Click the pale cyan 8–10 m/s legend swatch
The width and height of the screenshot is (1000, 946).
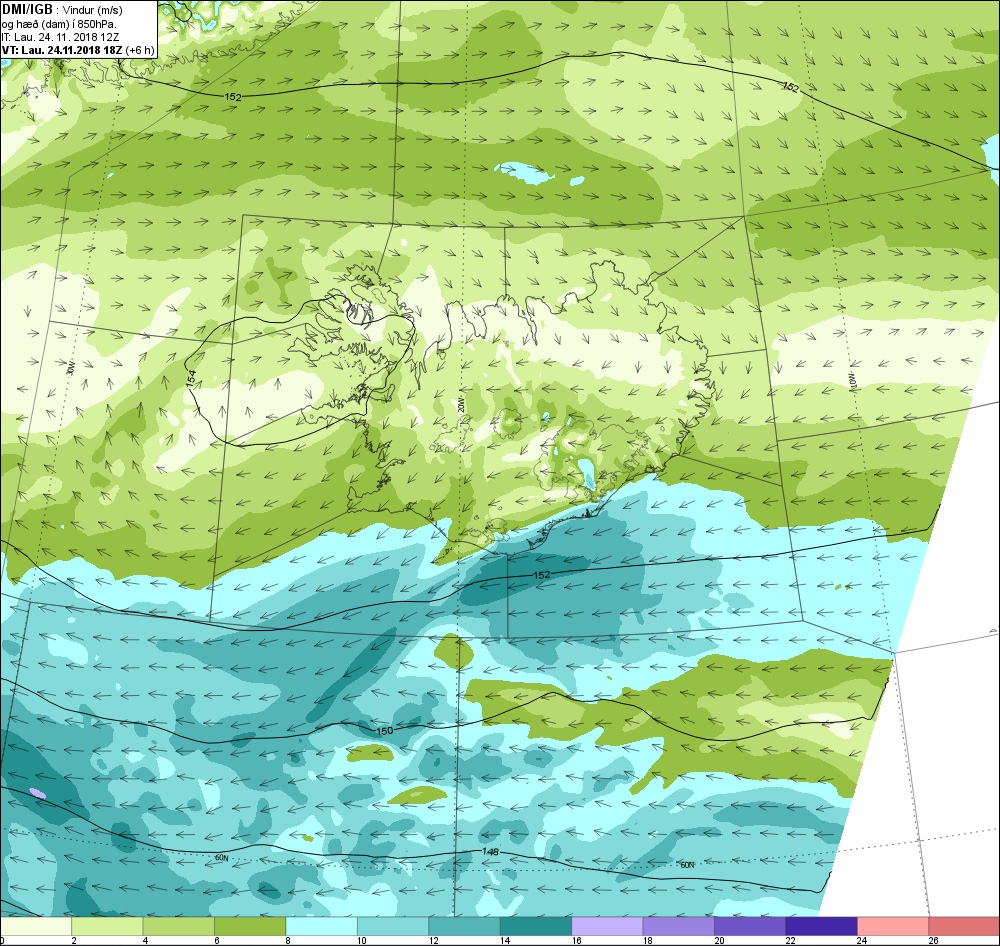tap(321, 926)
